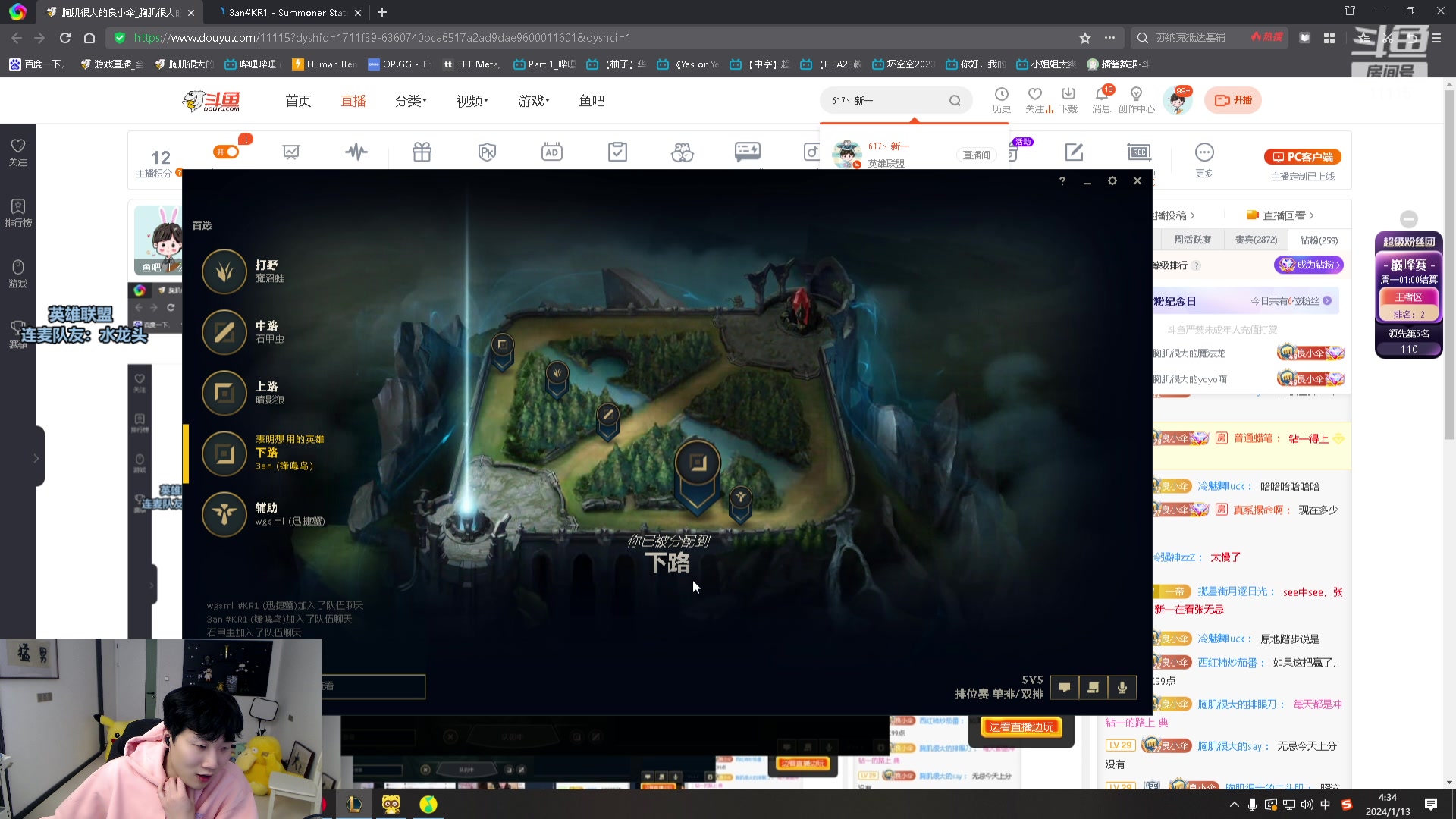
Task: Collapse the fan panel minus button
Action: click(x=1409, y=219)
